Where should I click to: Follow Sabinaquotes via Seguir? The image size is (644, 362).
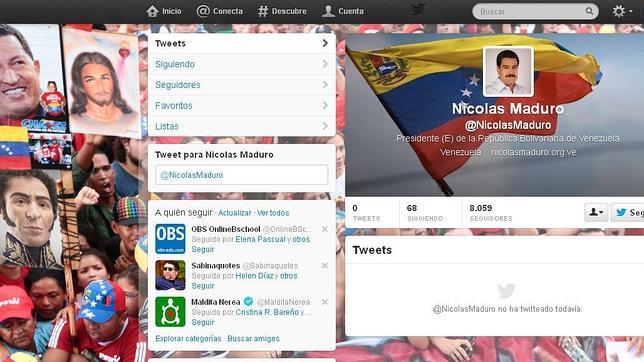pyautogui.click(x=203, y=286)
